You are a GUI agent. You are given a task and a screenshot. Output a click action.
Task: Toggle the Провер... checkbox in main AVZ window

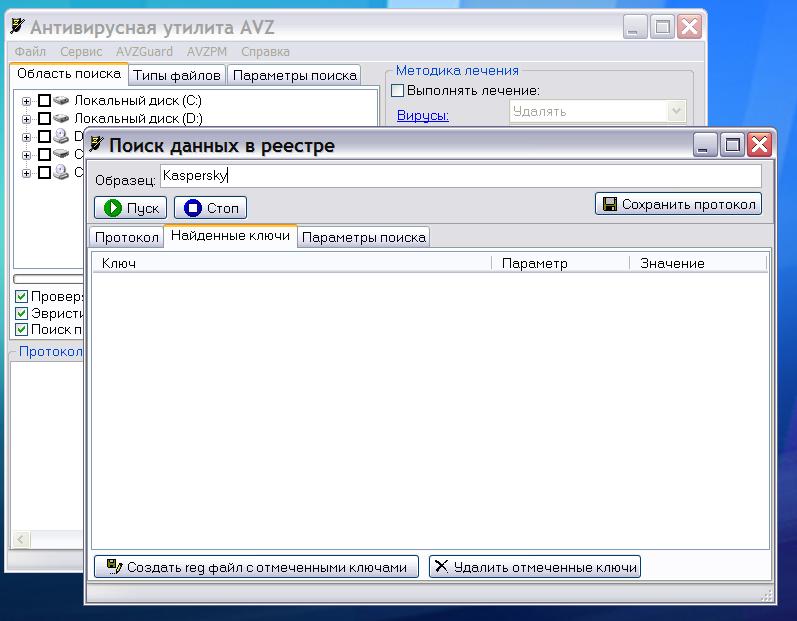click(x=21, y=296)
